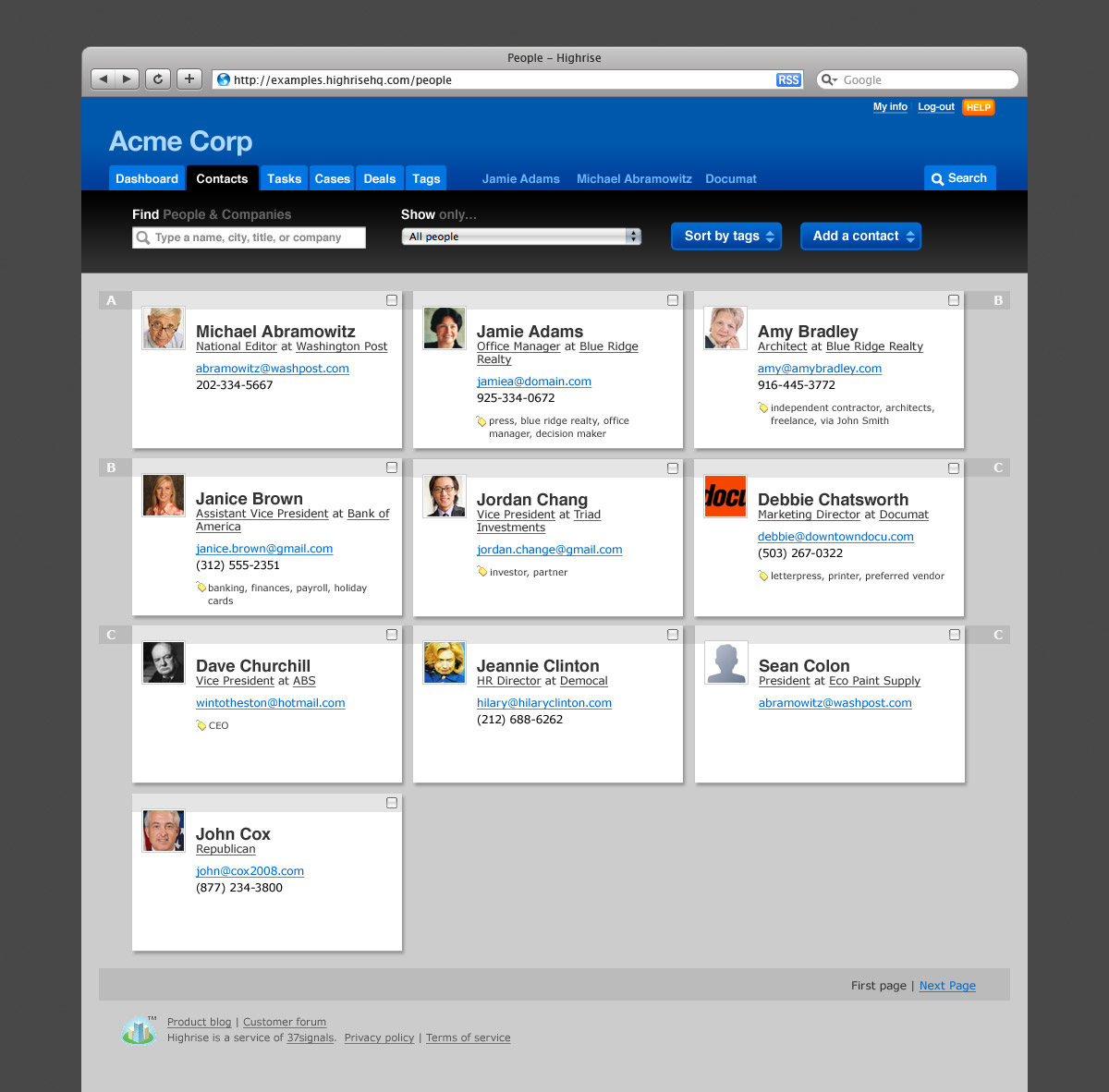The image size is (1109, 1092).
Task: Click Janice Brown tag icon
Action: (201, 588)
